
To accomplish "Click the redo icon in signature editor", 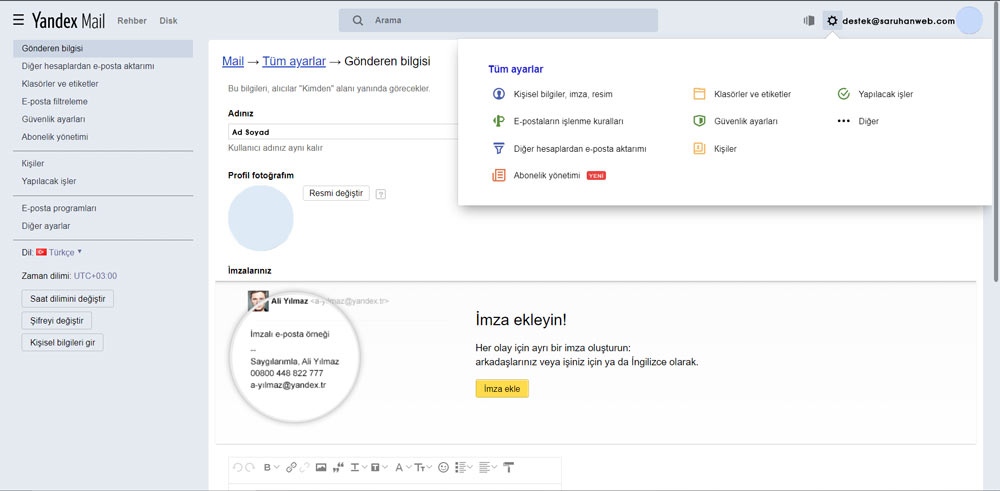I will (x=250, y=467).
